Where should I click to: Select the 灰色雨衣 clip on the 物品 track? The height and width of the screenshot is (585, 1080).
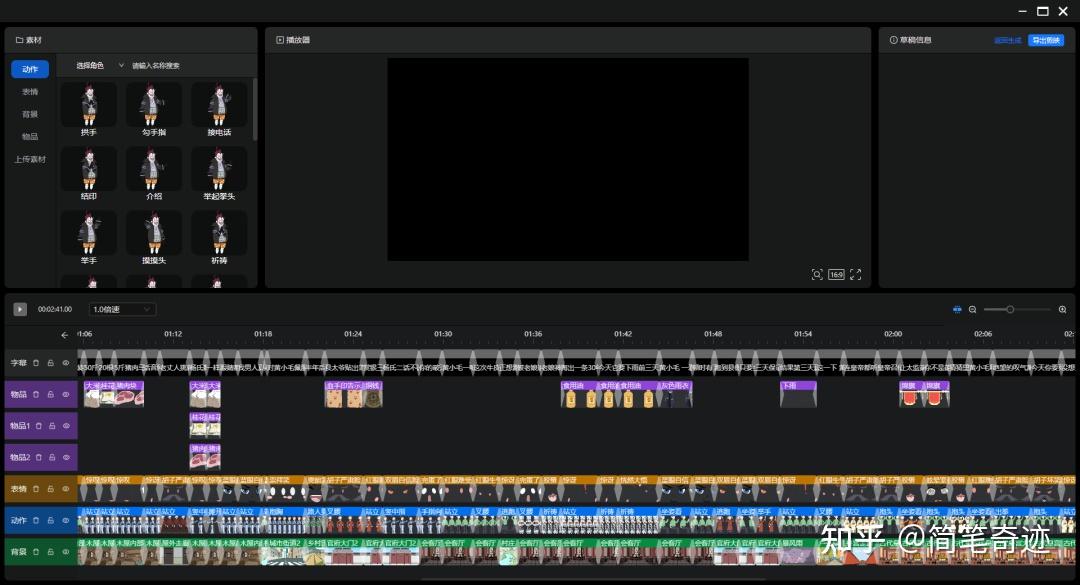click(674, 394)
